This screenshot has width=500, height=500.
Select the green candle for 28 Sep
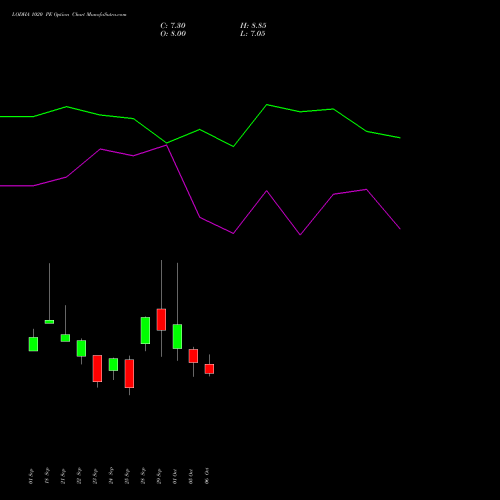click(145, 330)
